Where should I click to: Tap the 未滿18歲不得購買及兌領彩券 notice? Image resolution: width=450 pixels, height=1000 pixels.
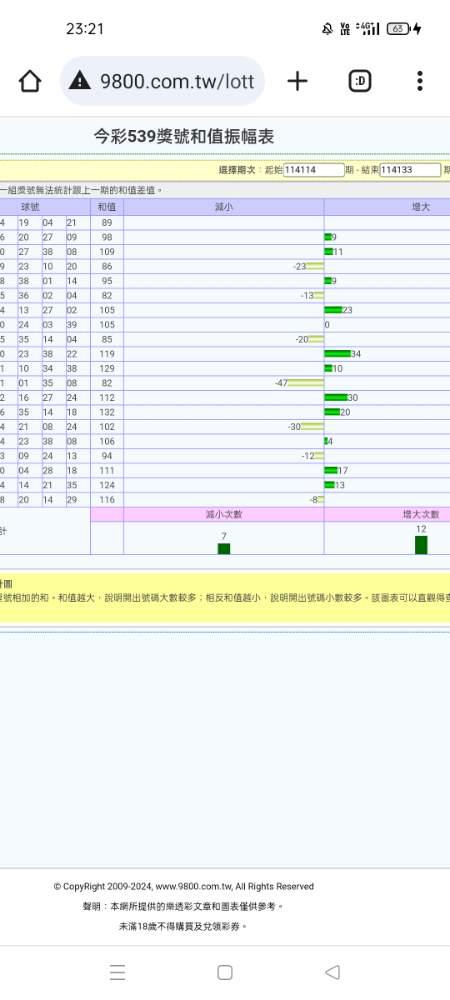click(184, 927)
